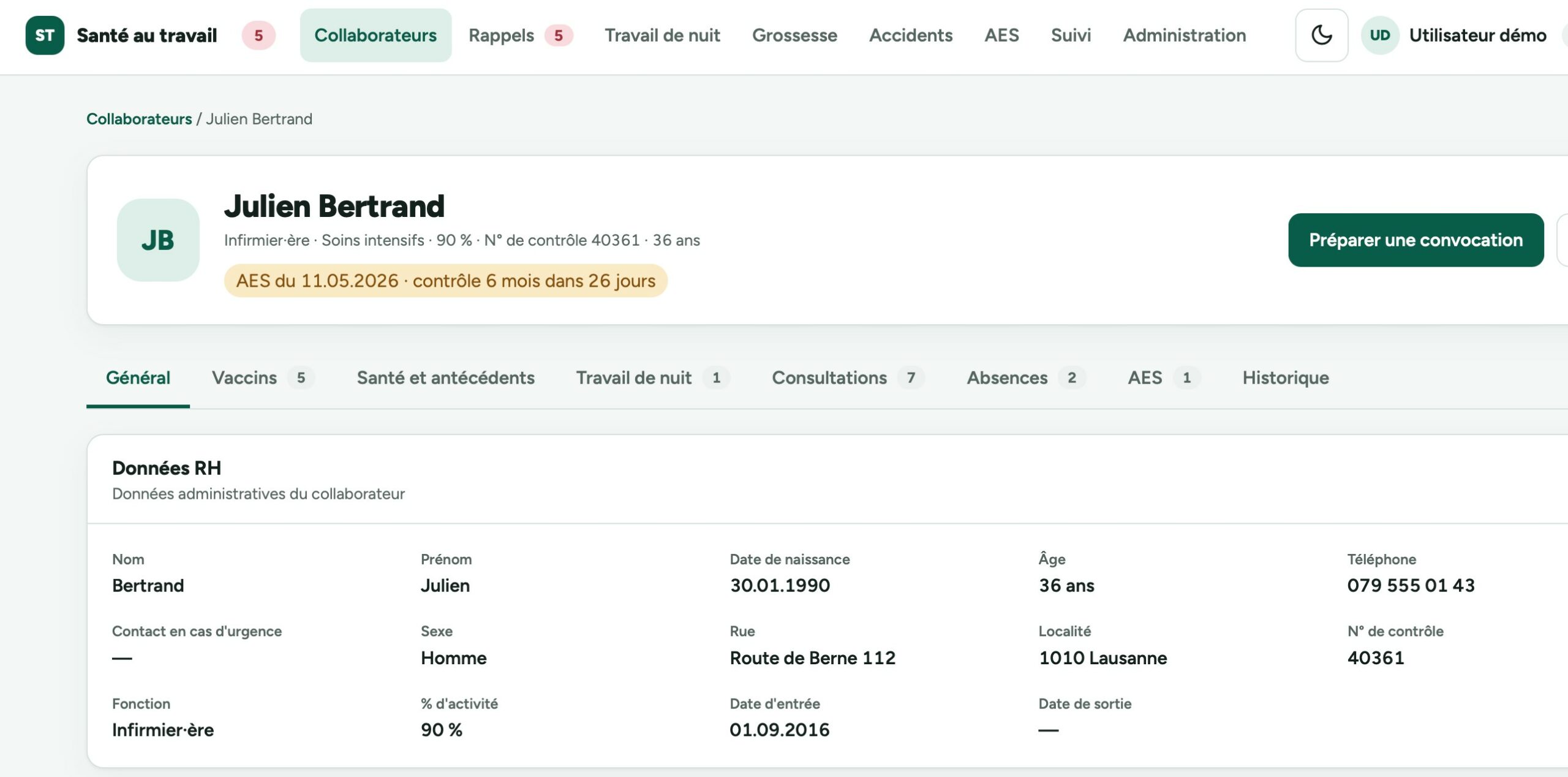The image size is (1568, 777).
Task: Click the 36 ans age value
Action: [x=1066, y=585]
